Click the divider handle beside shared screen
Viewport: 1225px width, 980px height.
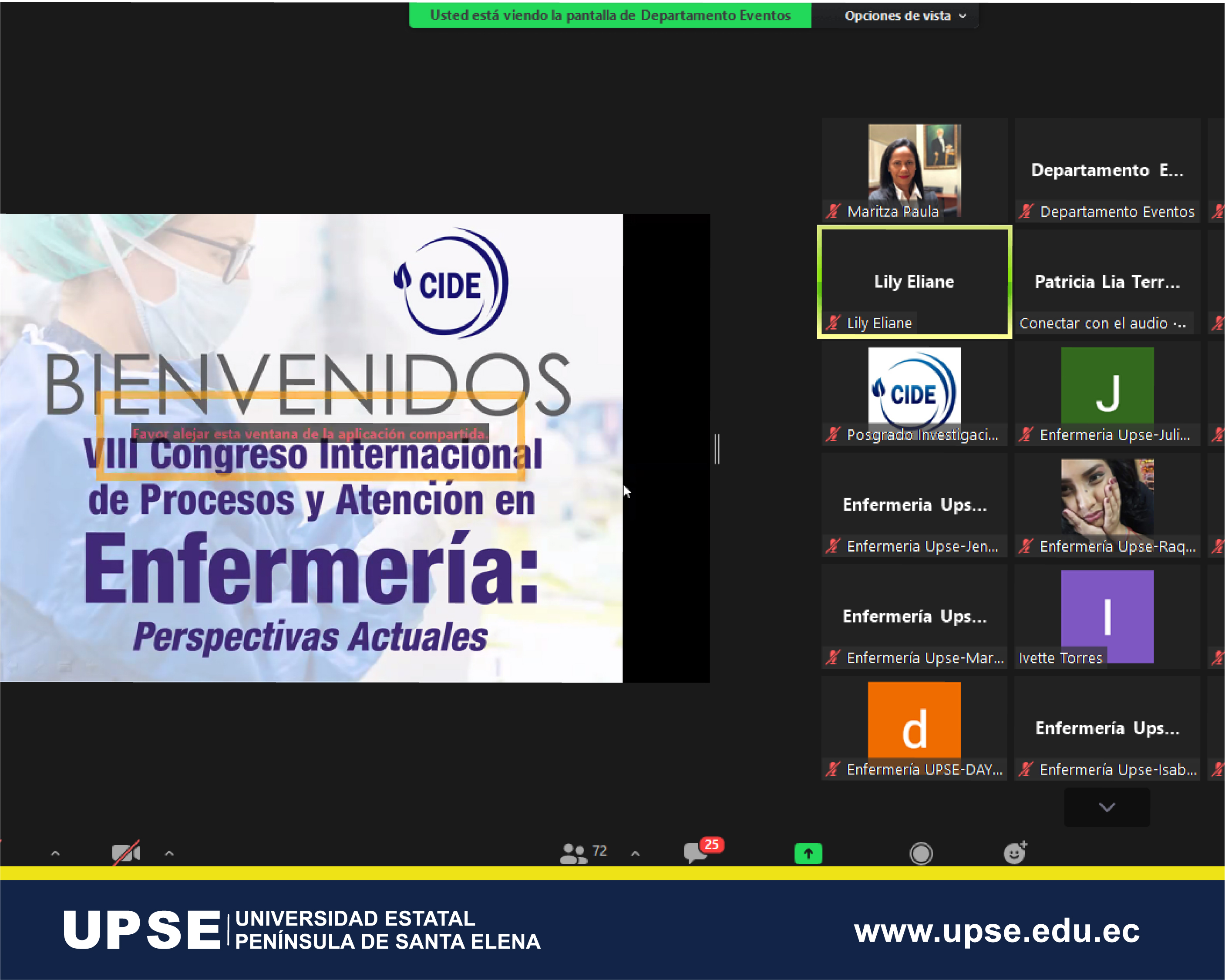click(x=717, y=449)
